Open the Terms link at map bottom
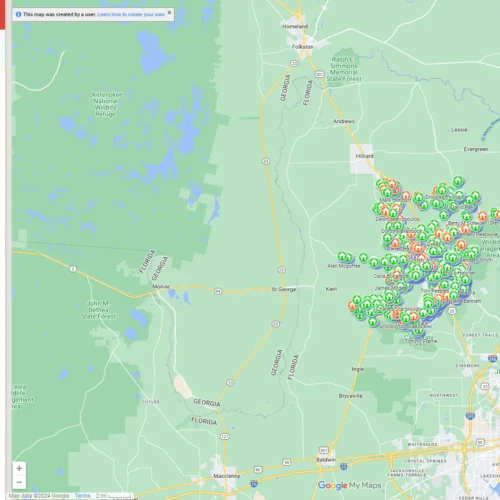The width and height of the screenshot is (500, 500). point(82,496)
